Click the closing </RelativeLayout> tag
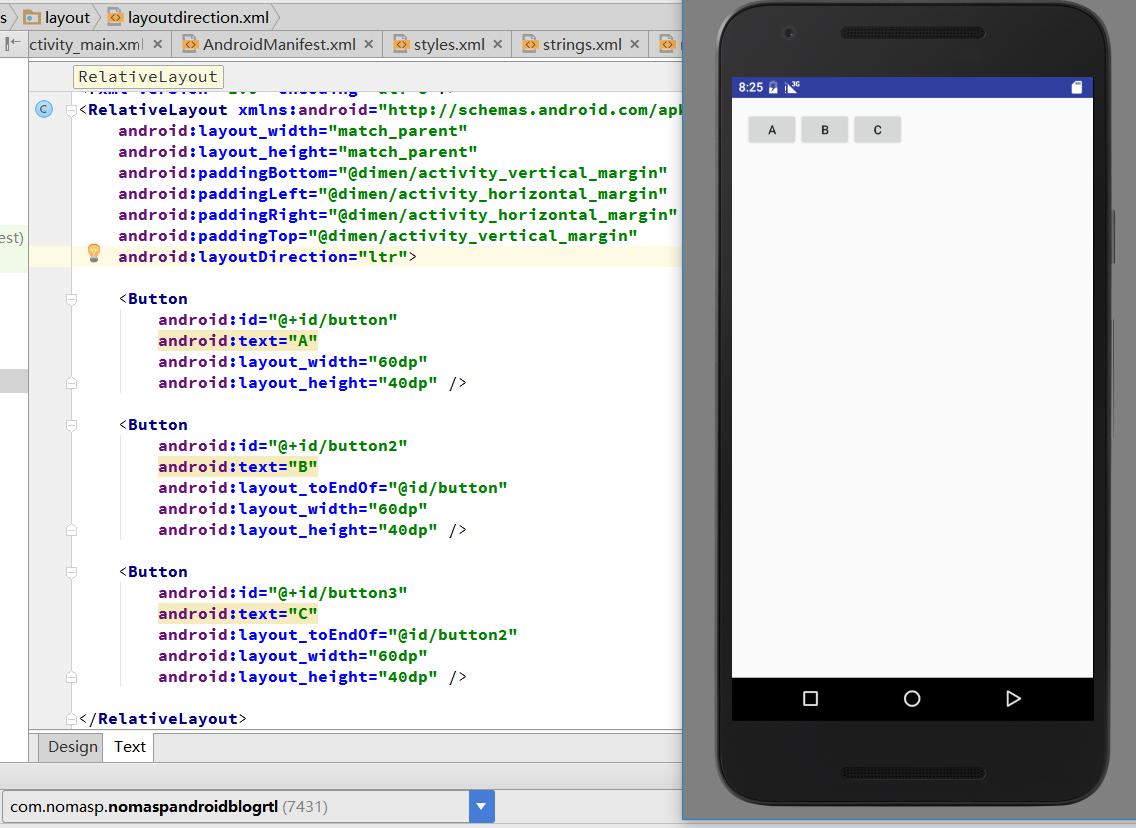The height and width of the screenshot is (828, 1136). click(163, 719)
